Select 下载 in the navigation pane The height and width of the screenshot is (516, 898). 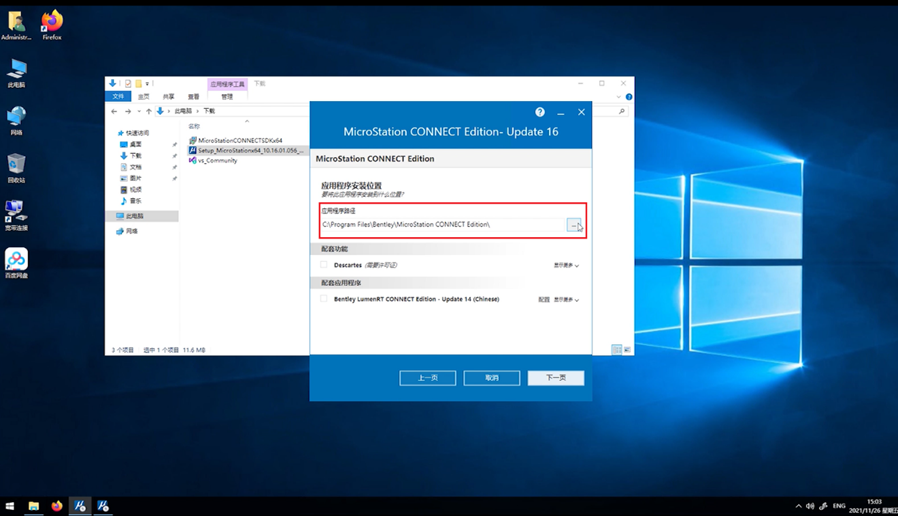(x=131, y=156)
